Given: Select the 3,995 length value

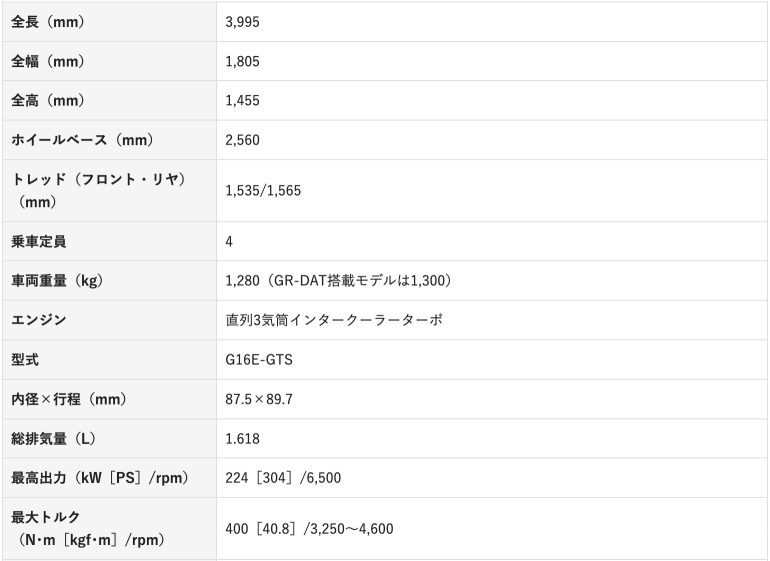Looking at the screenshot, I should 243,21.
